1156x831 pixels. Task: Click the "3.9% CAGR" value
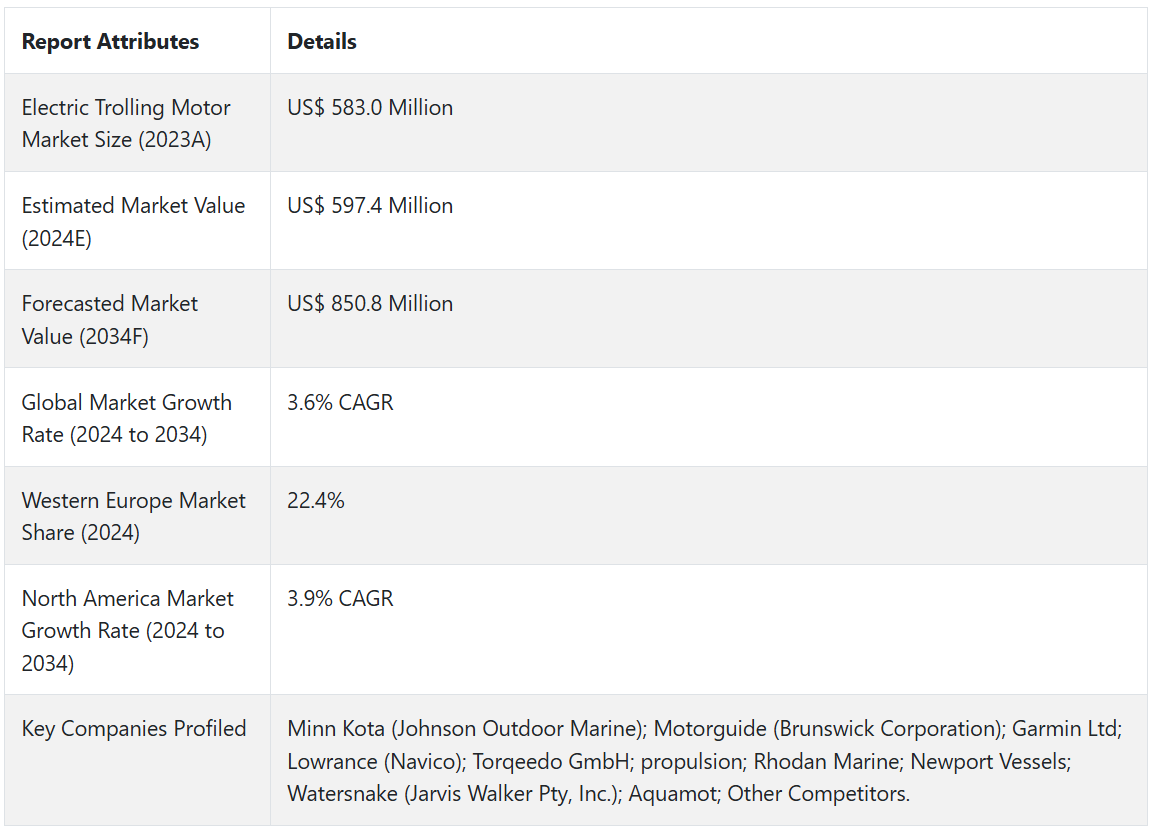340,599
